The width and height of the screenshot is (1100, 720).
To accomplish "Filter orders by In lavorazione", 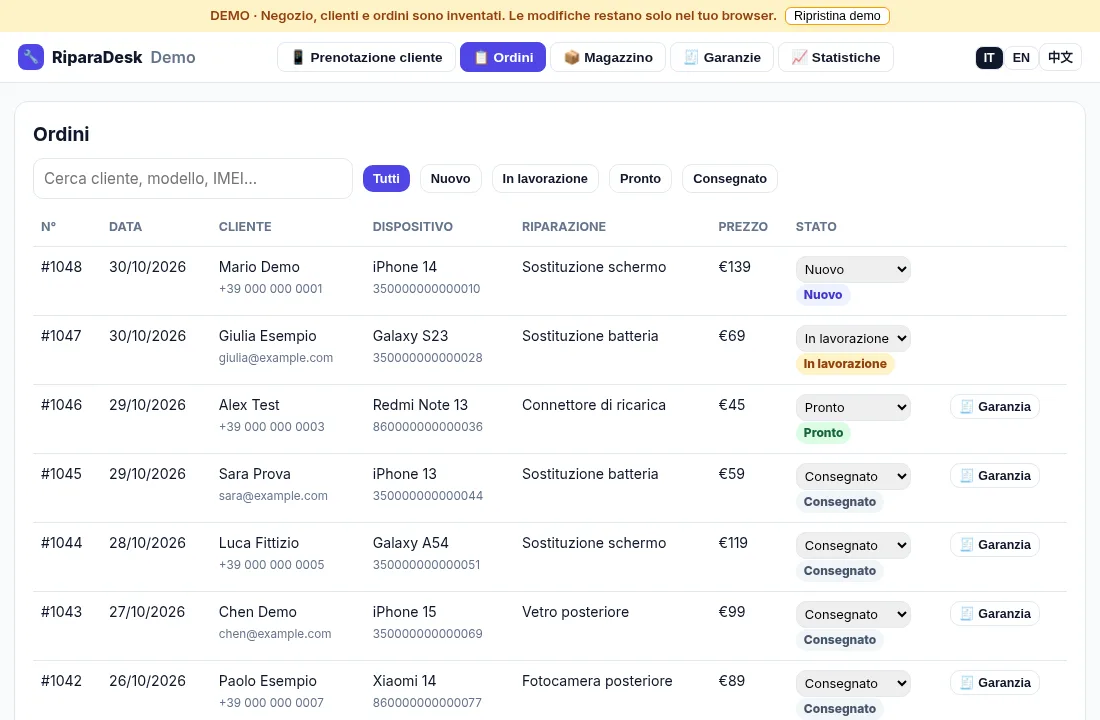I will coord(545,178).
